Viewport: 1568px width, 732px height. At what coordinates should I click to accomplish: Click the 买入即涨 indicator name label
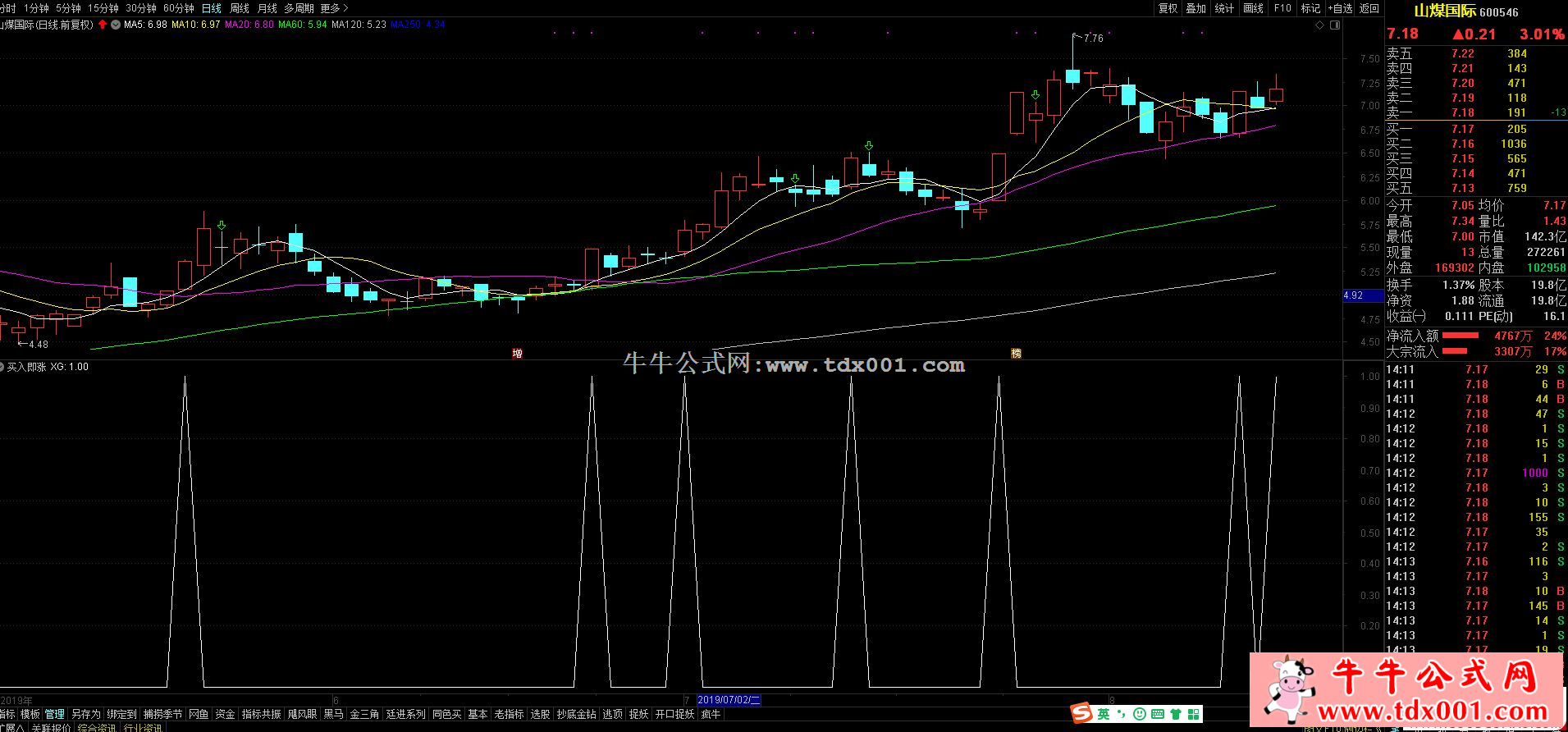[26, 367]
